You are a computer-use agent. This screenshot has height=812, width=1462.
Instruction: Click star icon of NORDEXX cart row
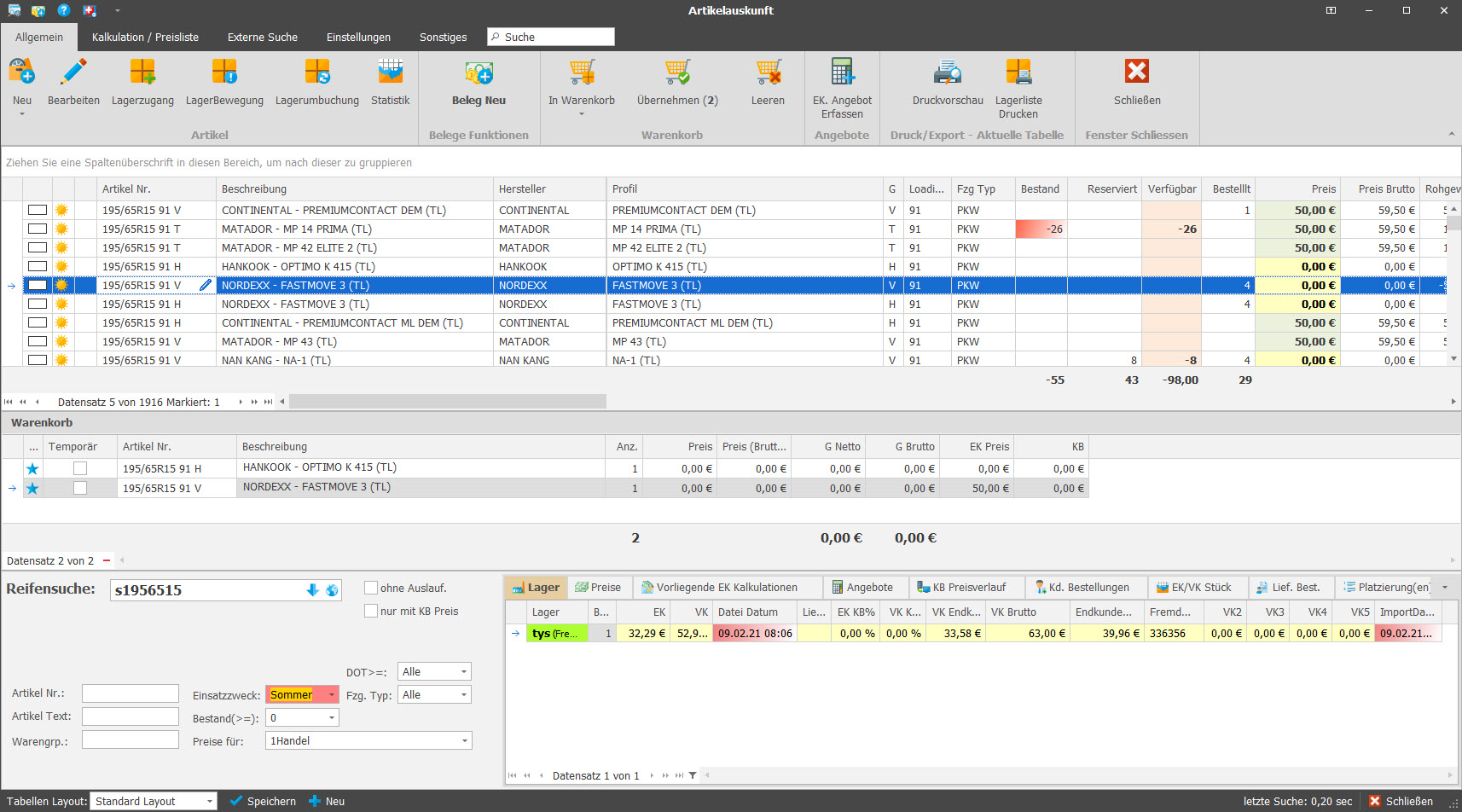click(32, 488)
